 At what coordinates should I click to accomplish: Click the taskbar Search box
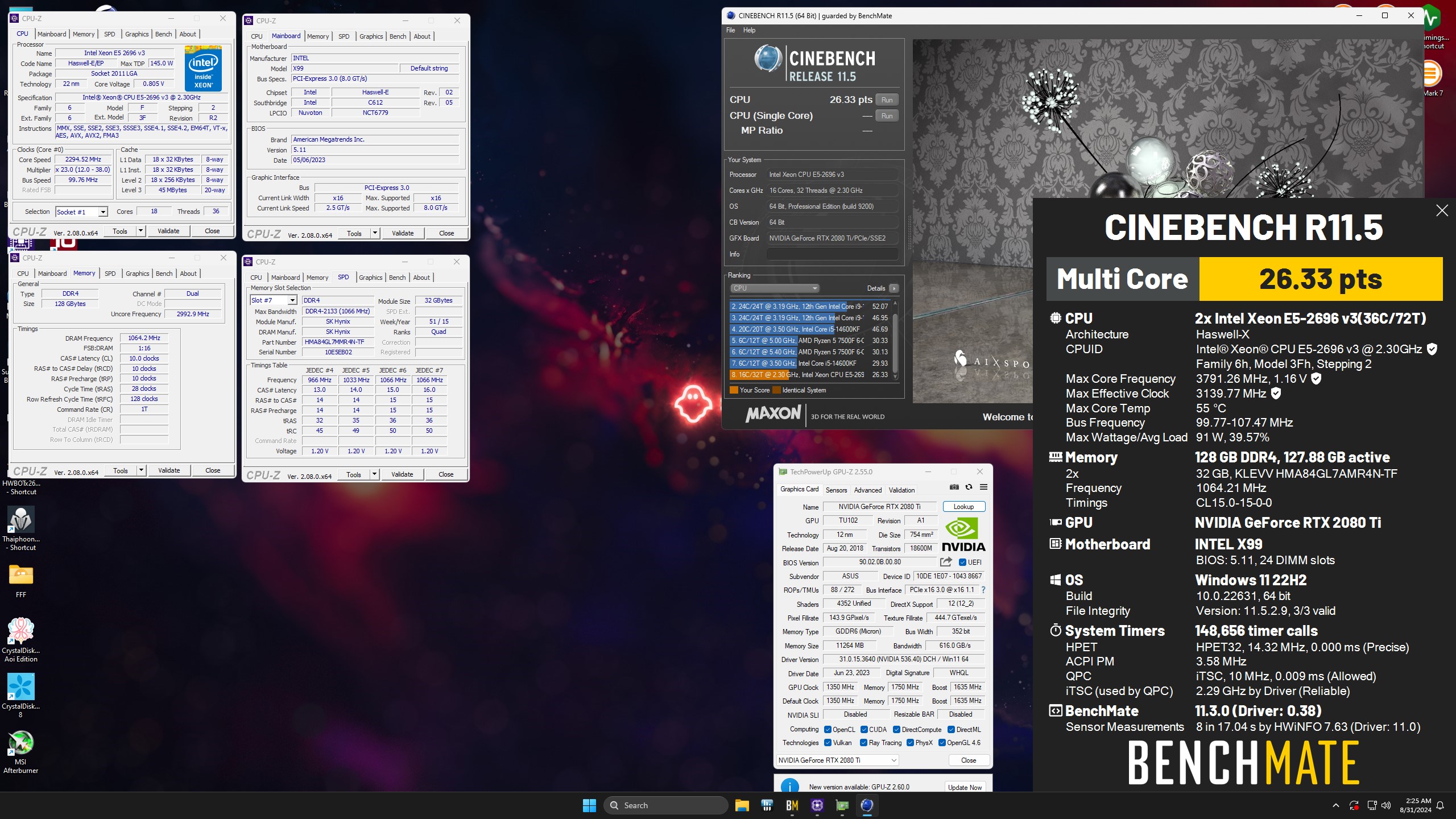[x=666, y=805]
